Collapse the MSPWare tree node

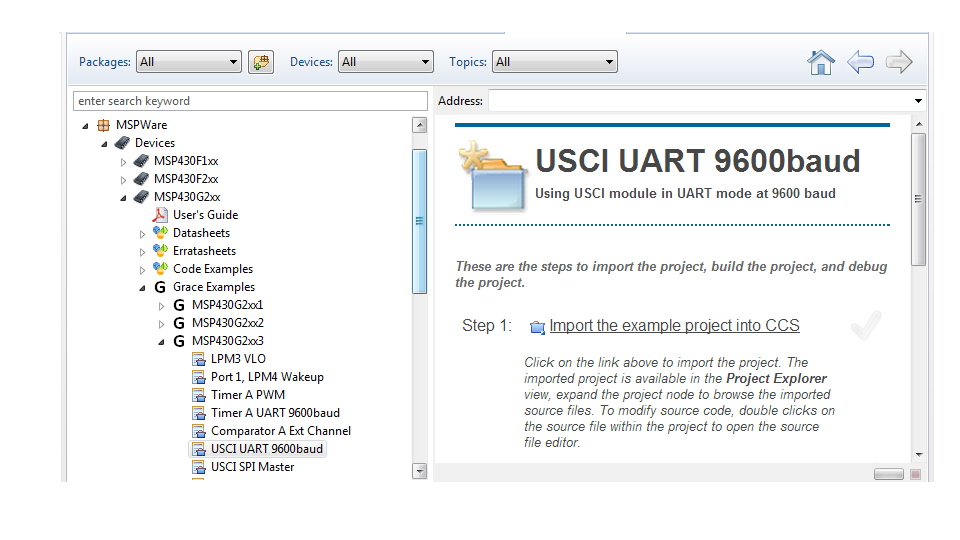[x=86, y=126]
